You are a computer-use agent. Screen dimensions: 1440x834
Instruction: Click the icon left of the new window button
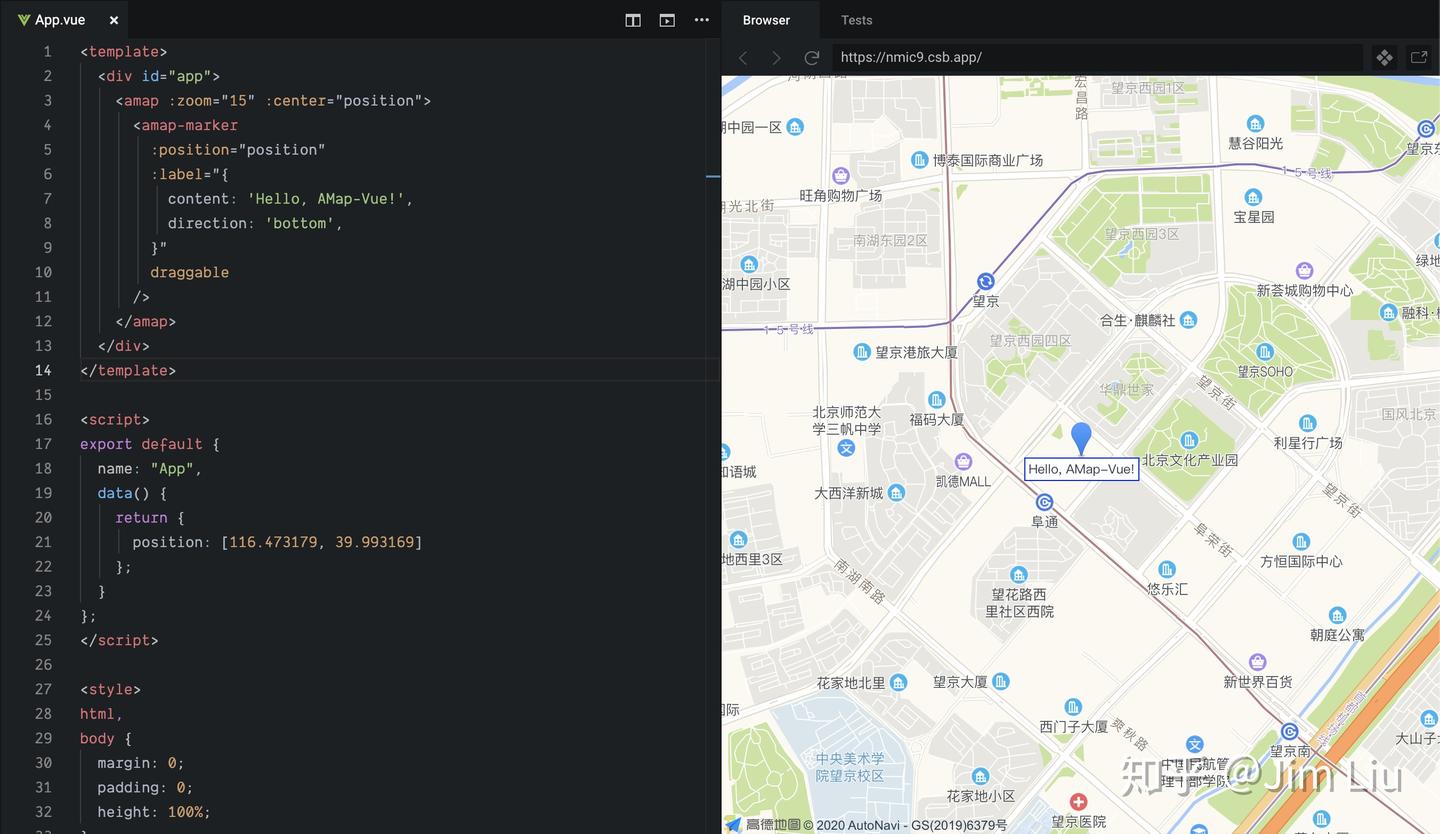pyautogui.click(x=1384, y=58)
